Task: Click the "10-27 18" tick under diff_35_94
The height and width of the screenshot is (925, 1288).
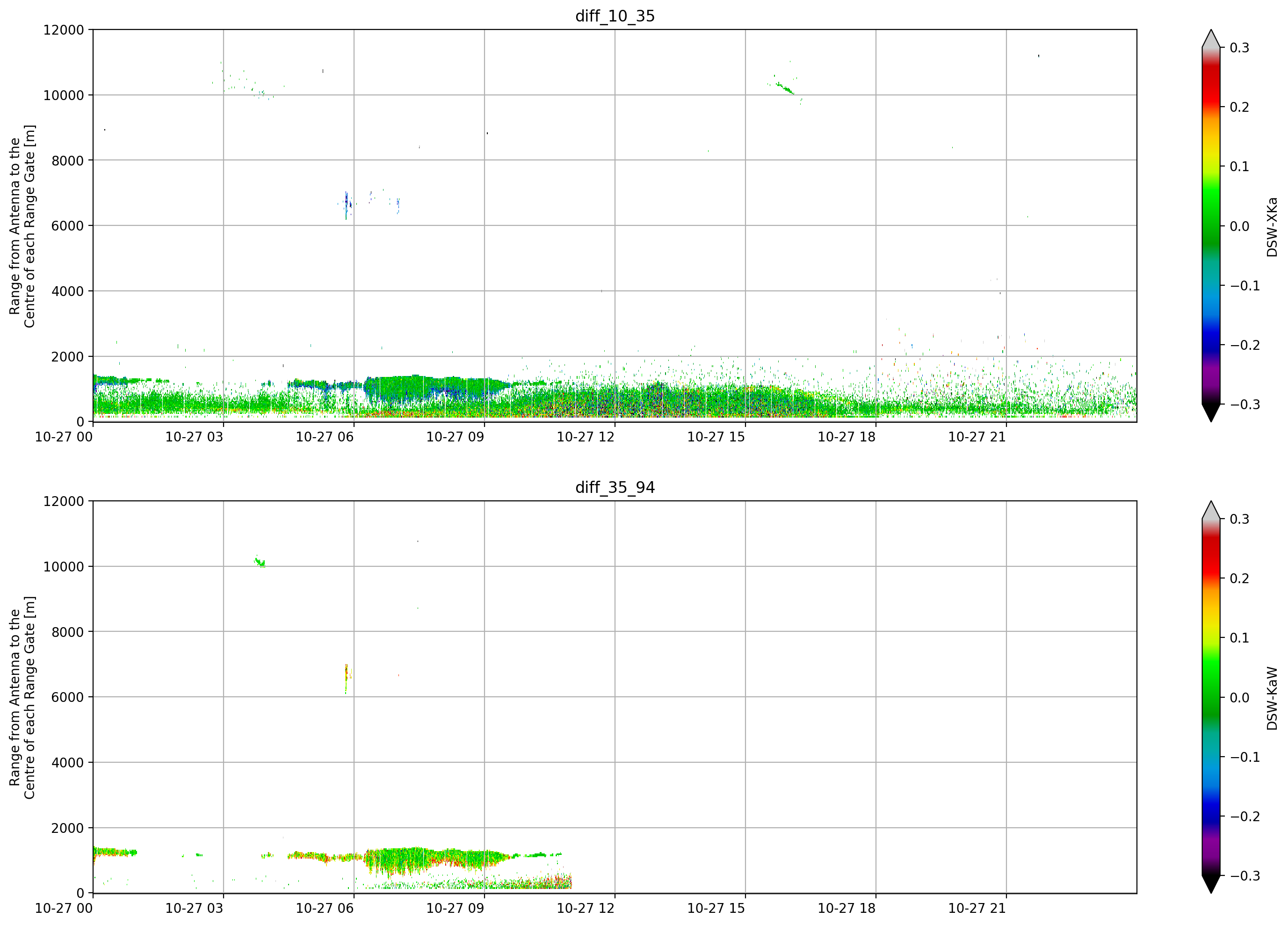Action: [847, 908]
